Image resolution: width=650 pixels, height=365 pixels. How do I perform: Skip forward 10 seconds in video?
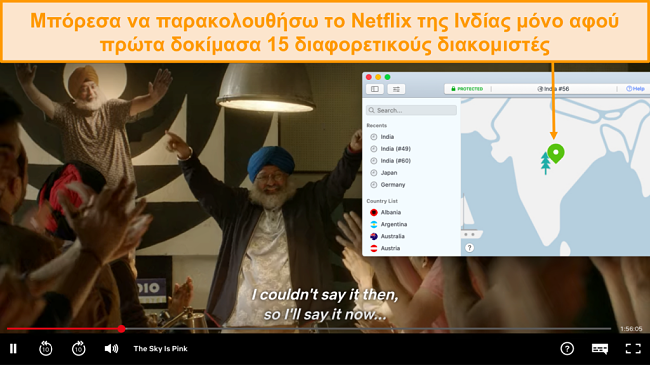coord(78,348)
